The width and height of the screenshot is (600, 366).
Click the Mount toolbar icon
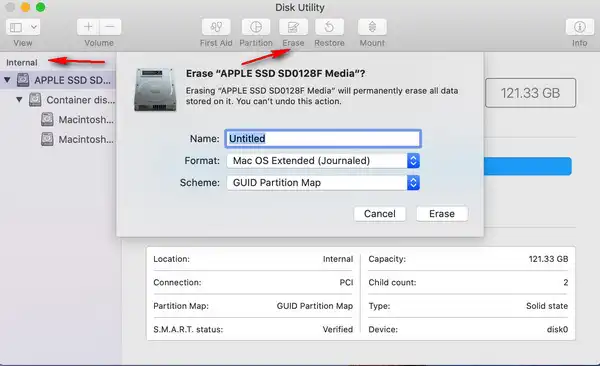[x=372, y=27]
